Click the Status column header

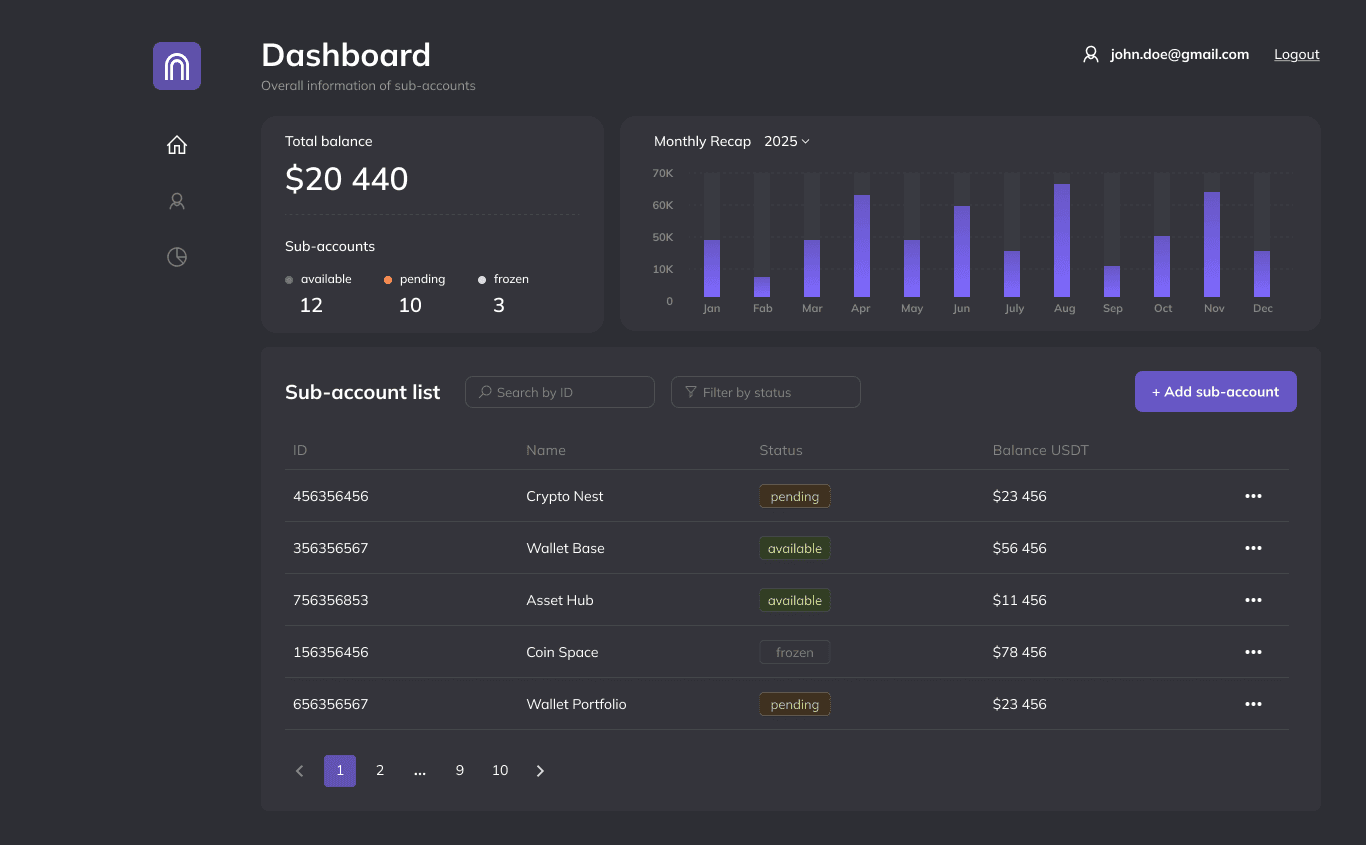[781, 450]
